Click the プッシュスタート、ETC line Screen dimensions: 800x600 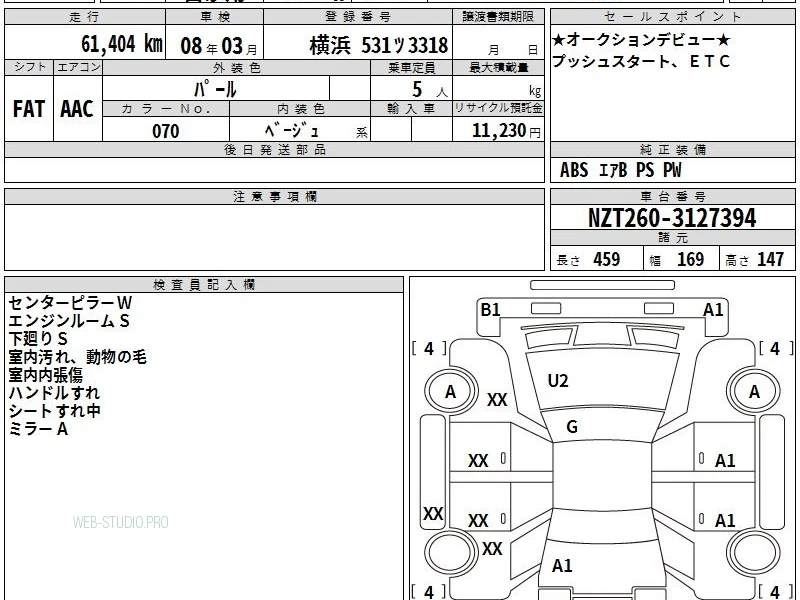coord(641,61)
